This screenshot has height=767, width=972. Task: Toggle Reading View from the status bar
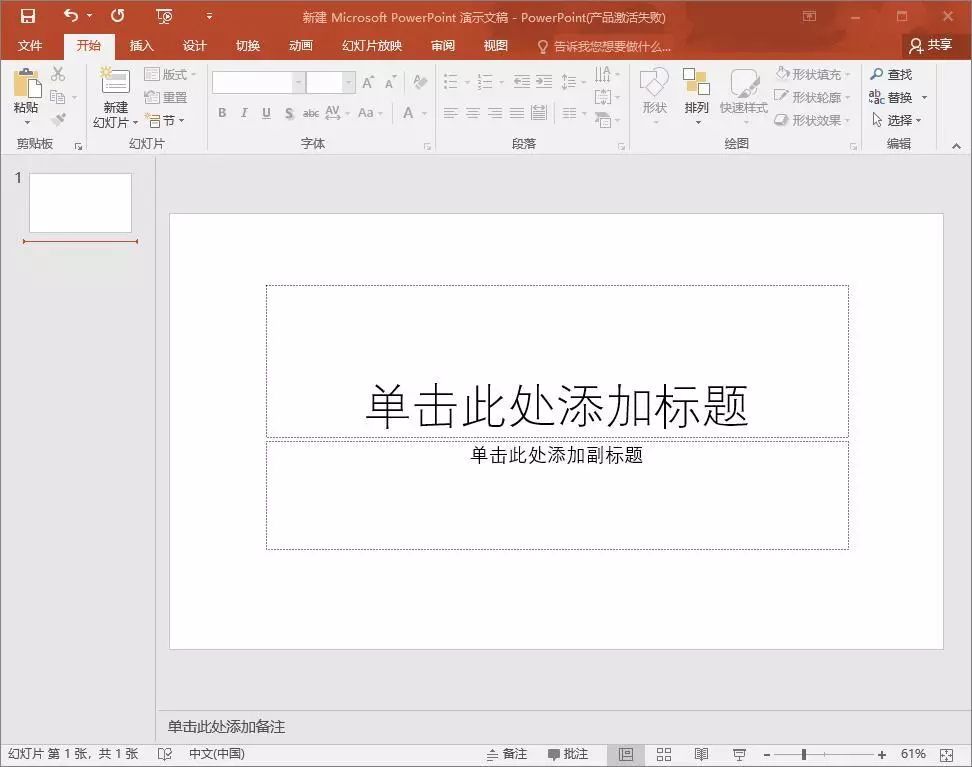(x=701, y=754)
